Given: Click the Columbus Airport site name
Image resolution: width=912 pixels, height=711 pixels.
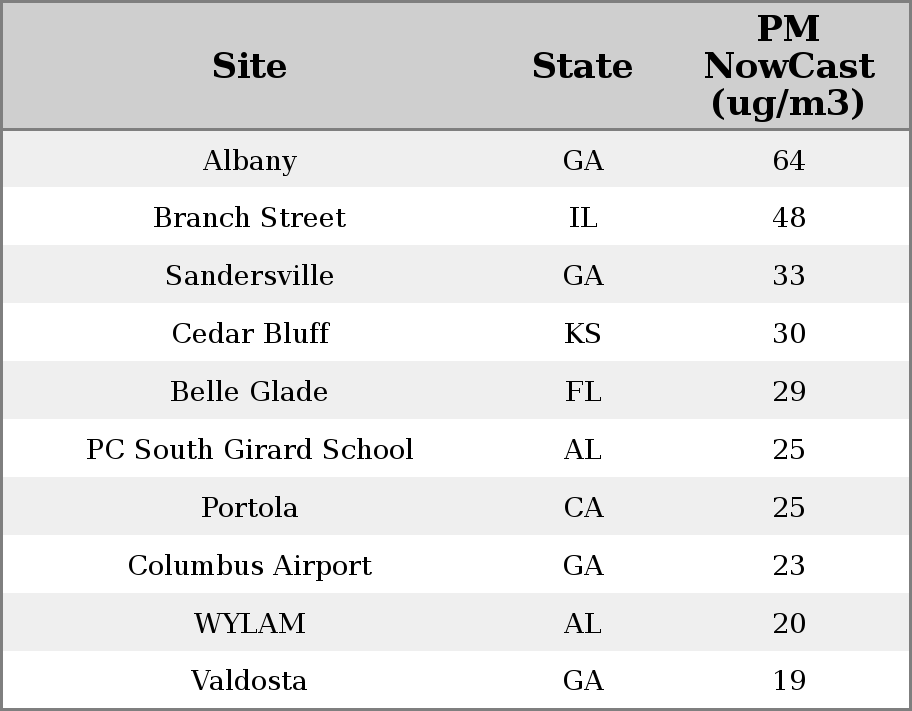Looking at the screenshot, I should (x=249, y=566).
